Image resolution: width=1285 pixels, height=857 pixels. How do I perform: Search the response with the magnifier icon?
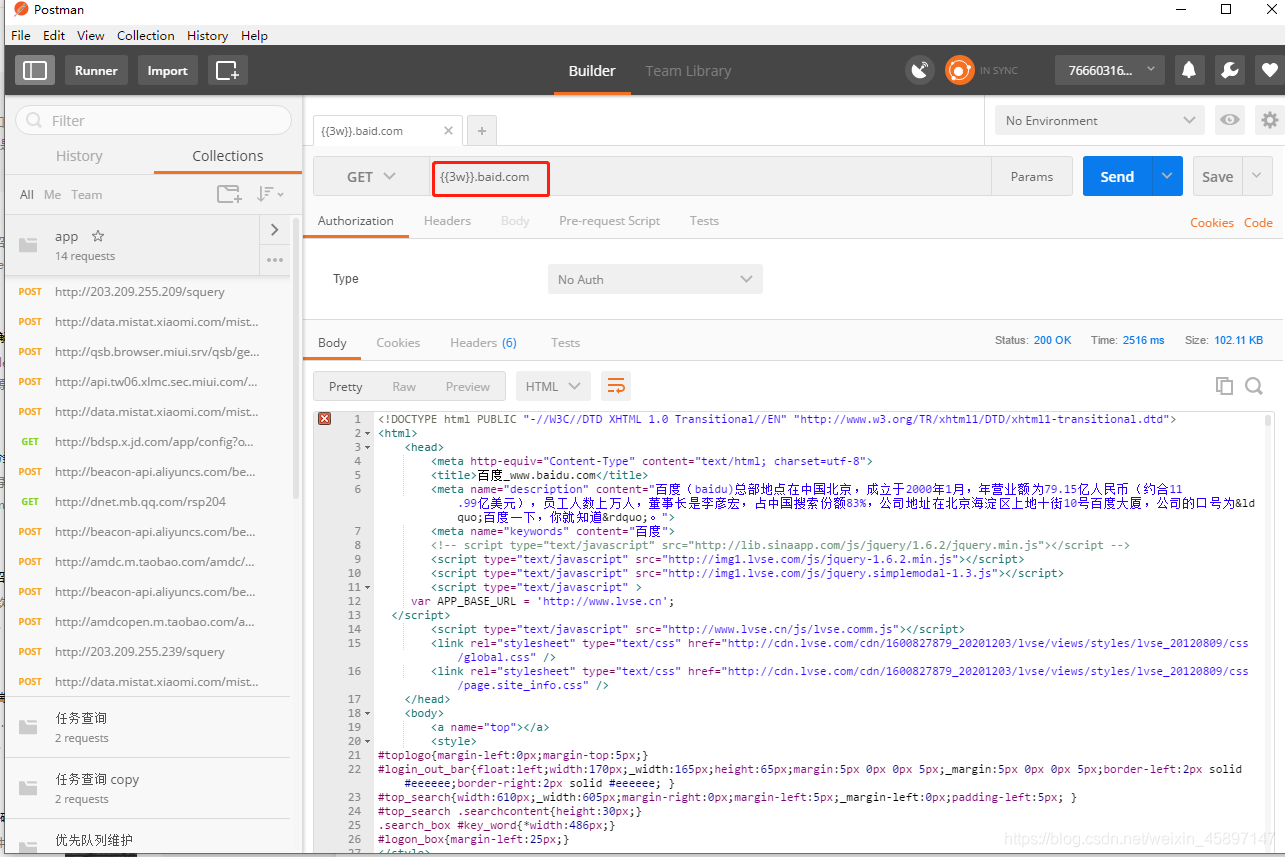(1254, 386)
